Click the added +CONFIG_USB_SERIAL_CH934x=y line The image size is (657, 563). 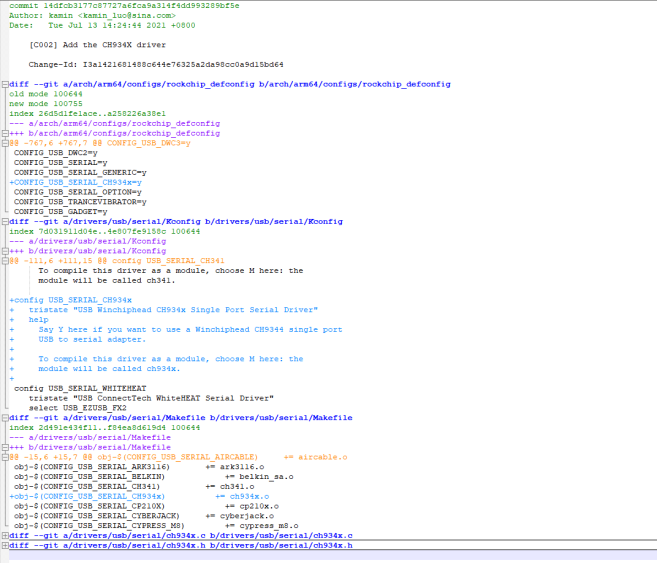(x=75, y=182)
